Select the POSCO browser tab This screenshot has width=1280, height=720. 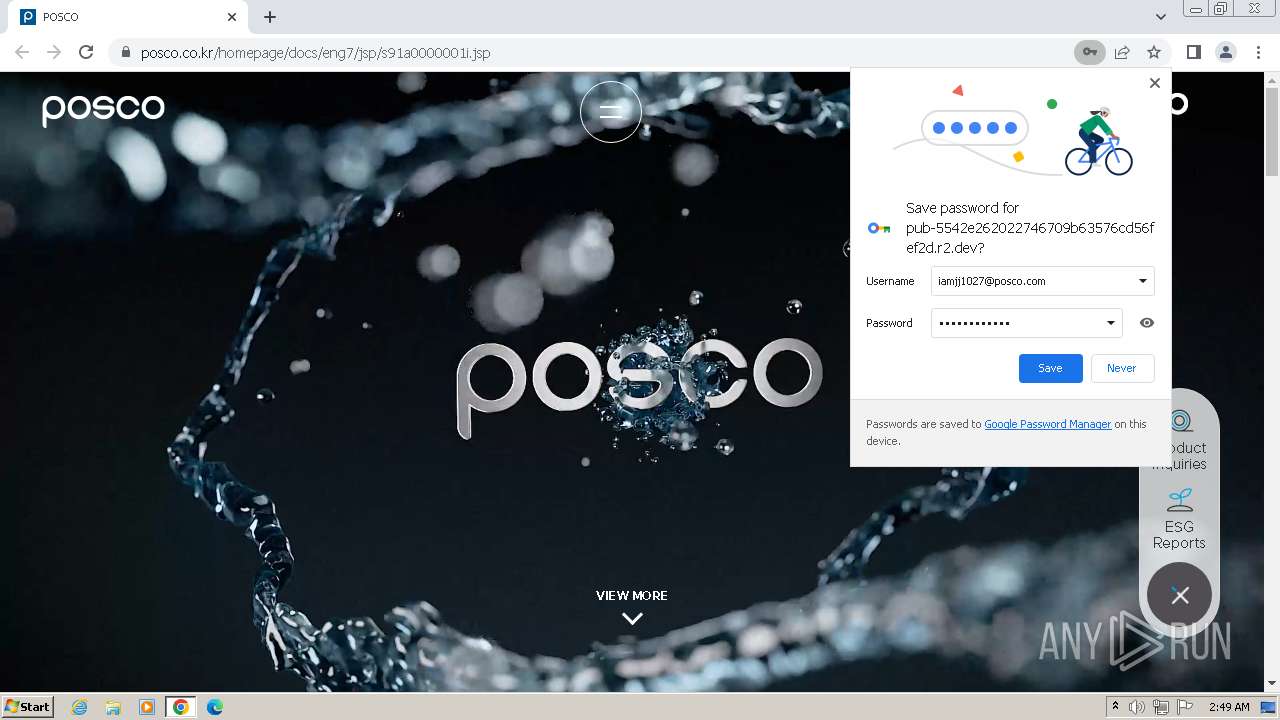pos(130,17)
